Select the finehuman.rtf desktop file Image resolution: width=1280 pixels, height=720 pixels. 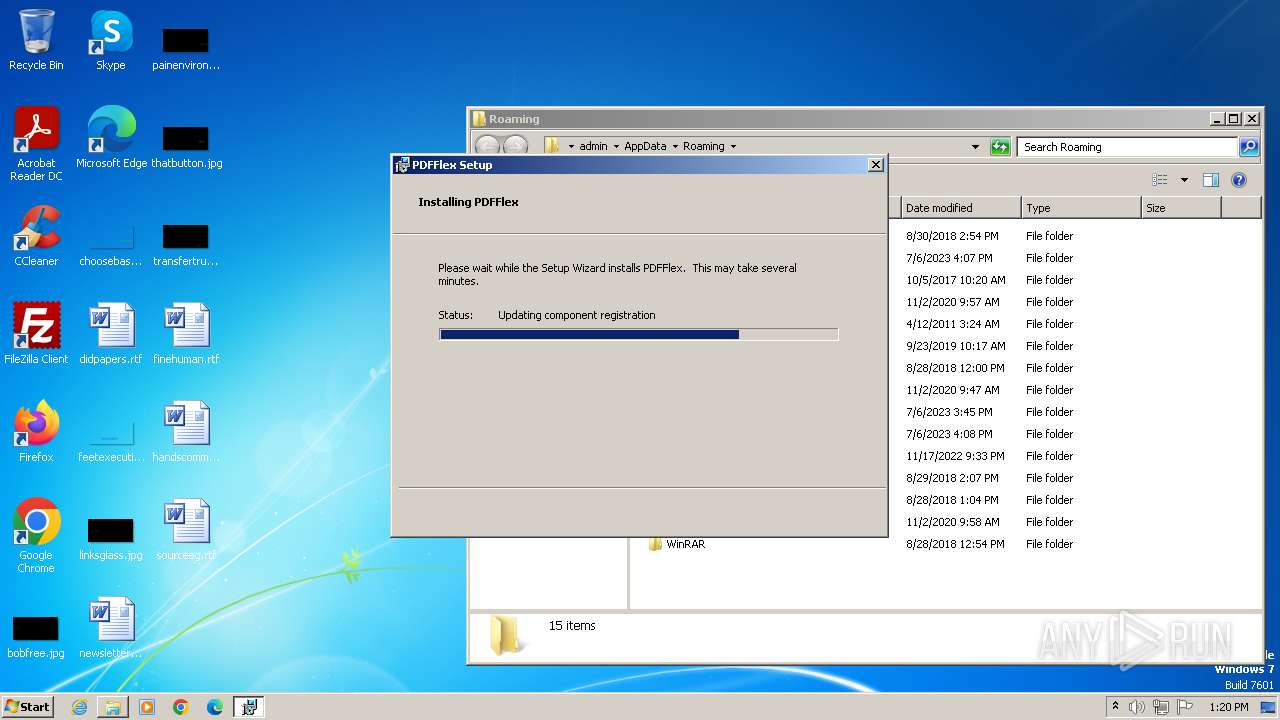pyautogui.click(x=186, y=334)
